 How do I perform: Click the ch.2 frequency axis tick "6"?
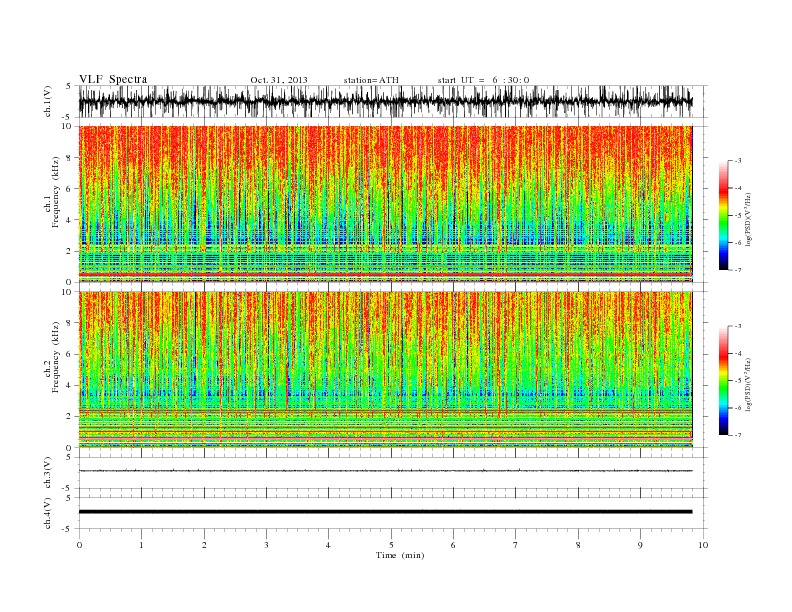coord(69,354)
